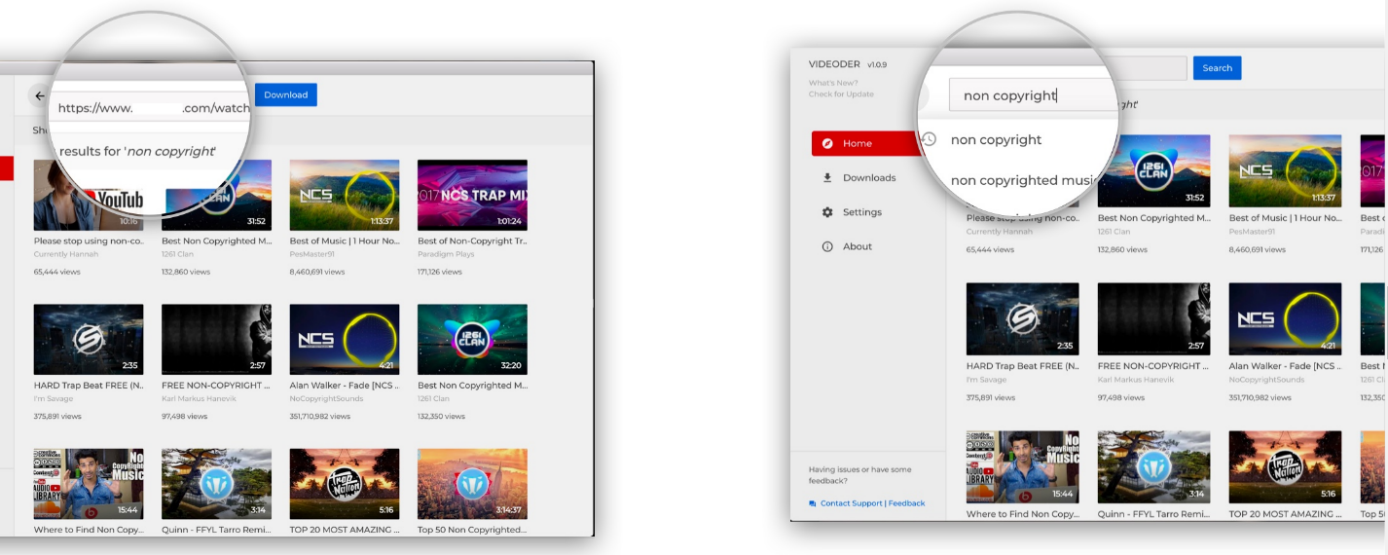
Task: Open the 1:01:24 NCS Trap Mix thumbnail
Action: pyautogui.click(x=472, y=195)
